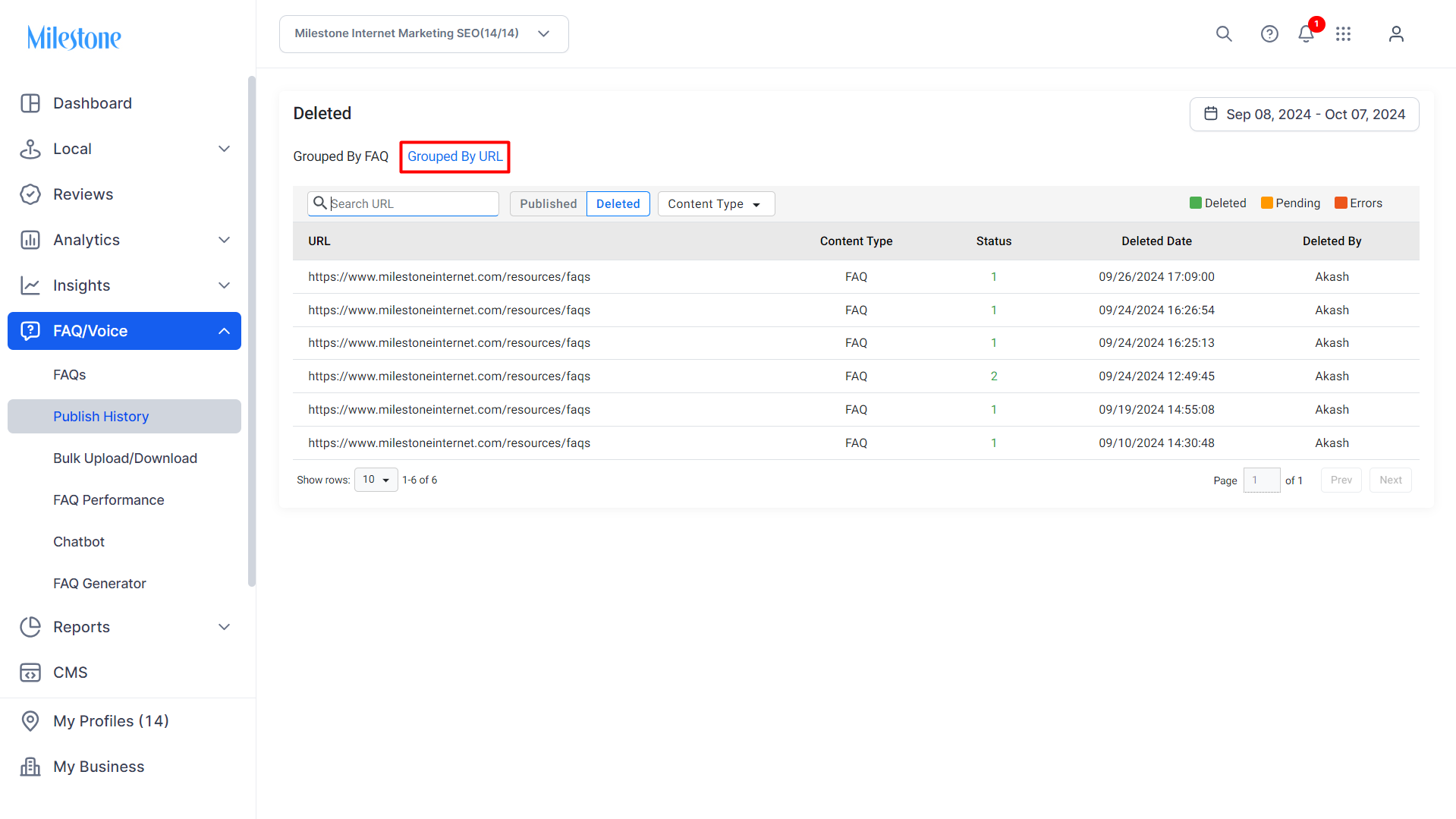This screenshot has width=1456, height=819.
Task: Expand the Analytics menu chevron
Action: coord(224,240)
